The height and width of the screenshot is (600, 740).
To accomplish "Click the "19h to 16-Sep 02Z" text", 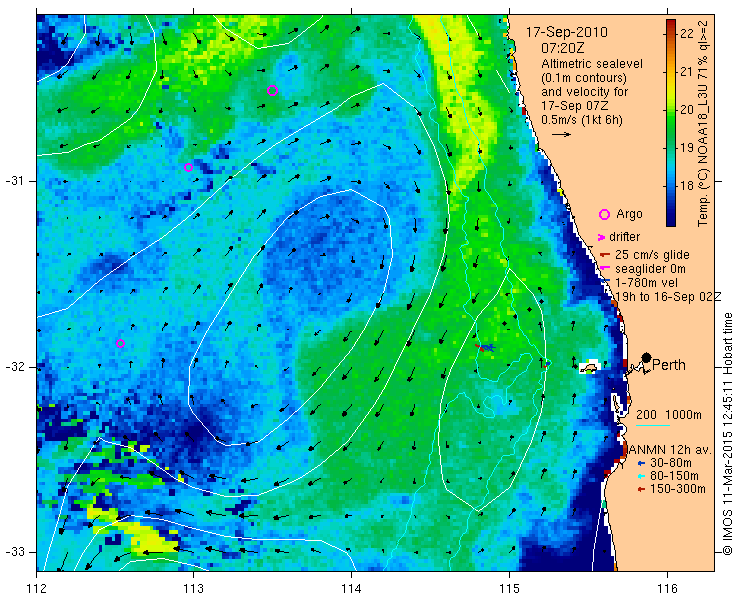I will point(668,296).
